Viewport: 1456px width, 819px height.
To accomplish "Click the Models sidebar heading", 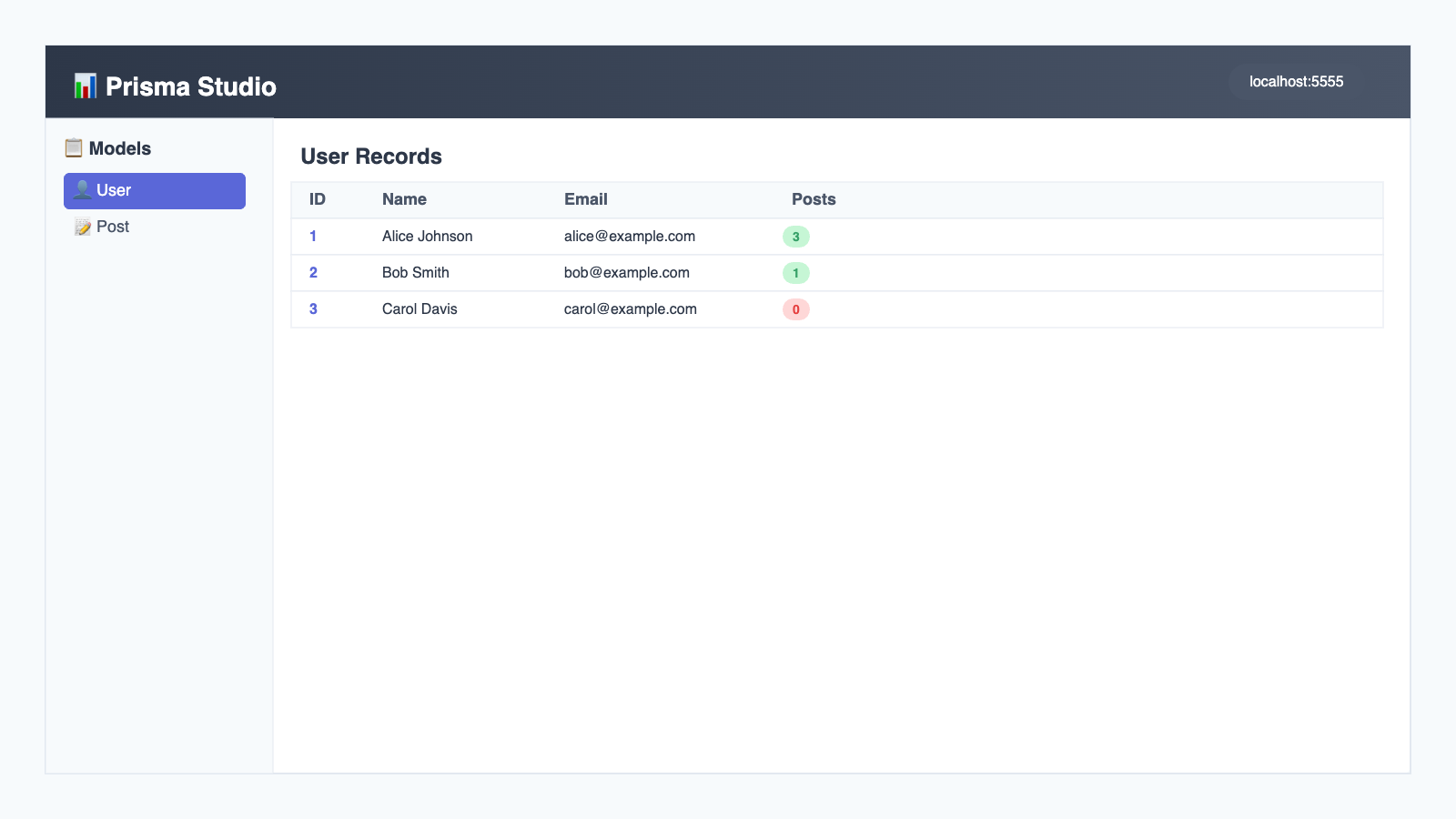I will pos(120,148).
